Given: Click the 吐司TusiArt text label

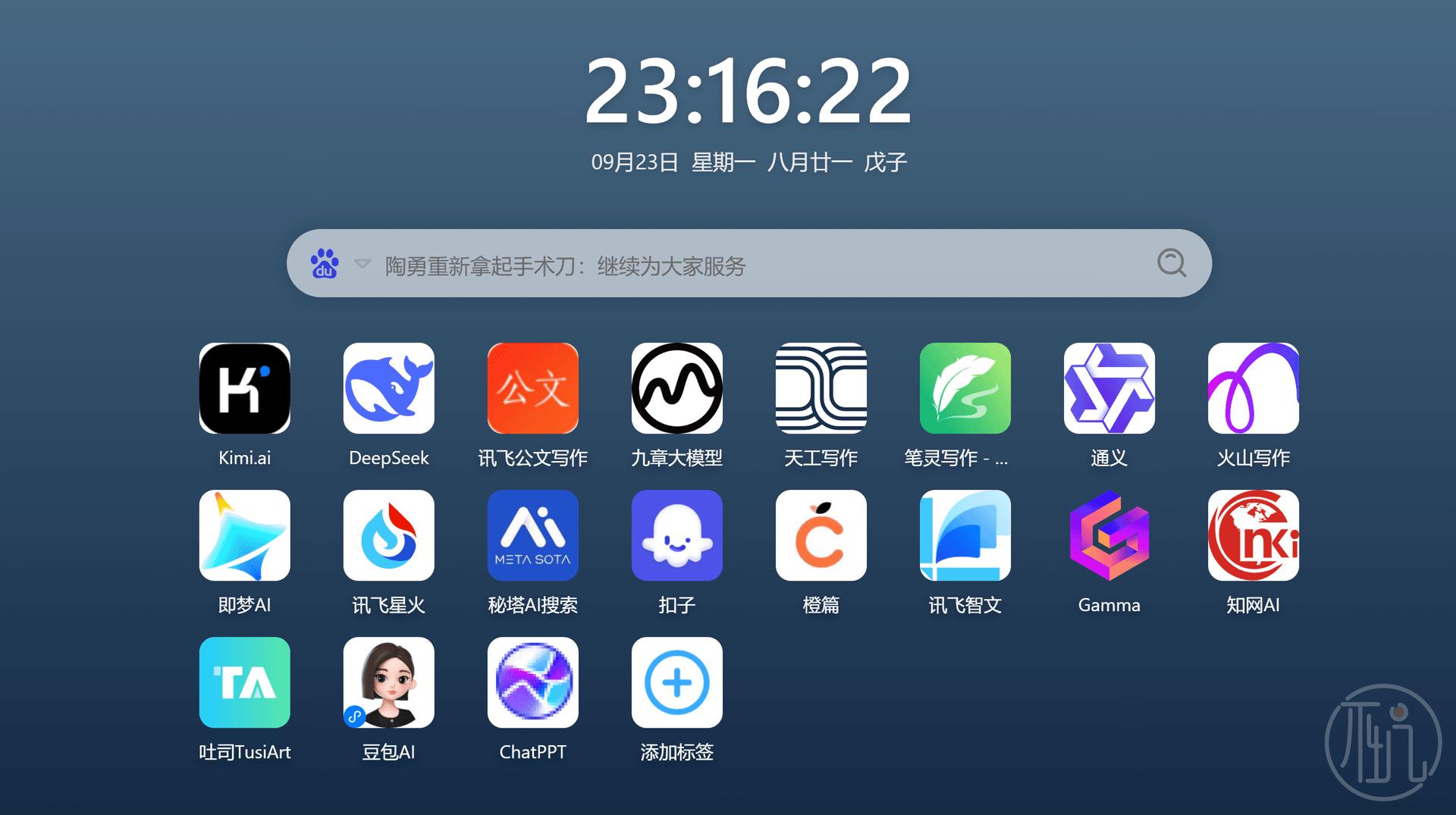Looking at the screenshot, I should point(244,752).
